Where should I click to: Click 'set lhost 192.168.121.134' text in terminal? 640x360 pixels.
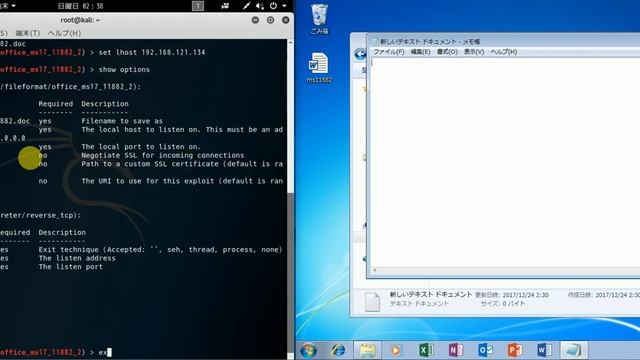click(x=152, y=52)
